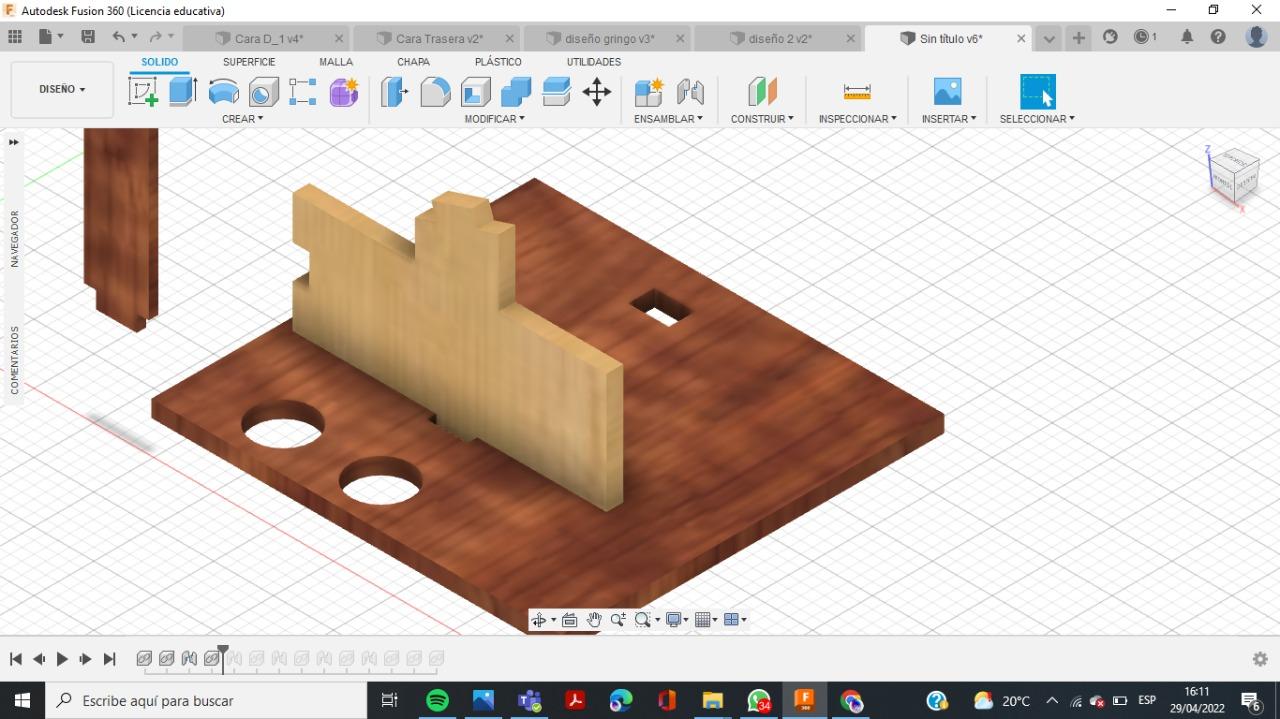Switch to the UTILIDADES tab

pyautogui.click(x=594, y=62)
